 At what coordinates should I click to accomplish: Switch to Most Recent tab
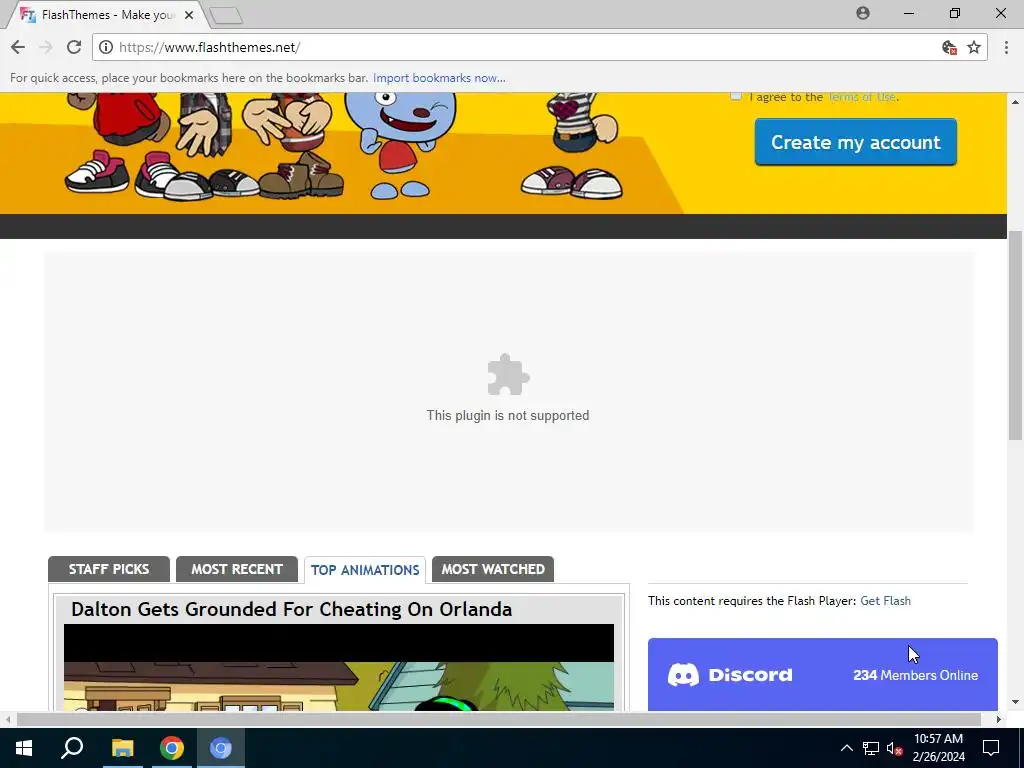click(237, 569)
